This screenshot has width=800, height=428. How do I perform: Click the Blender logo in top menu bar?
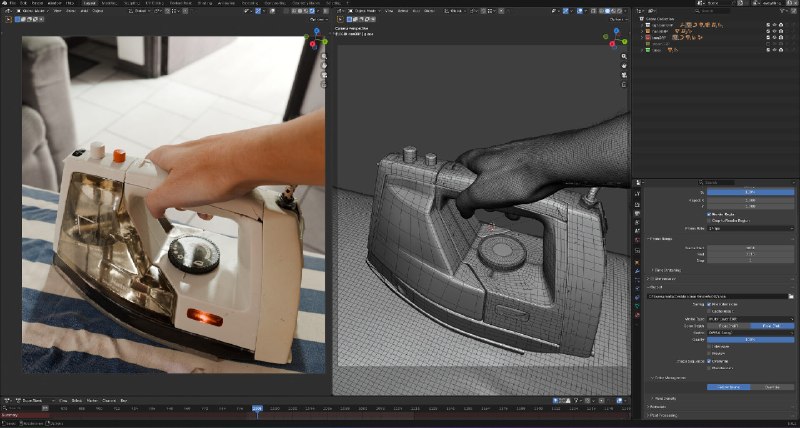point(4,3)
